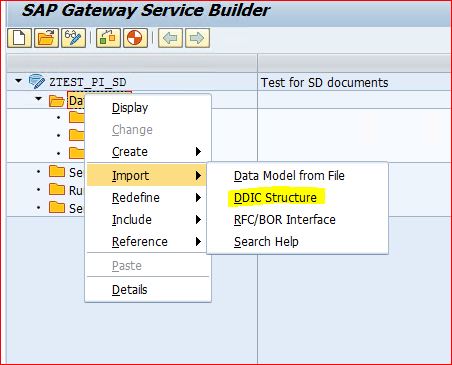Go back with the left arrow icon
The width and height of the screenshot is (452, 365).
170,38
